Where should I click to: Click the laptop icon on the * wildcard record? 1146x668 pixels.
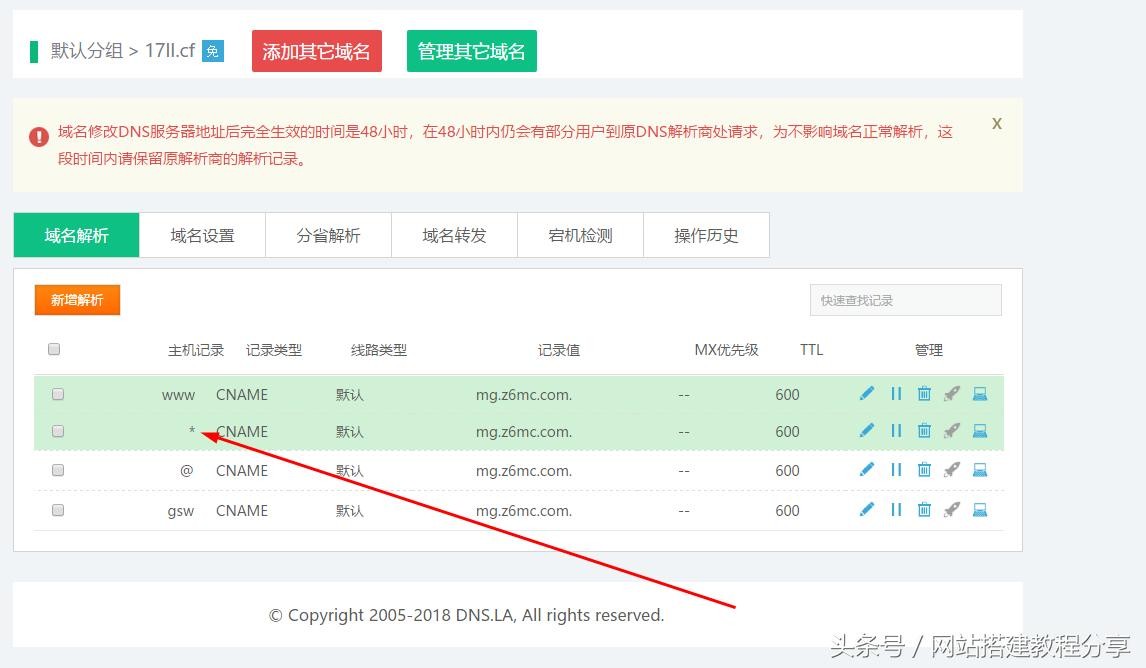[x=980, y=431]
